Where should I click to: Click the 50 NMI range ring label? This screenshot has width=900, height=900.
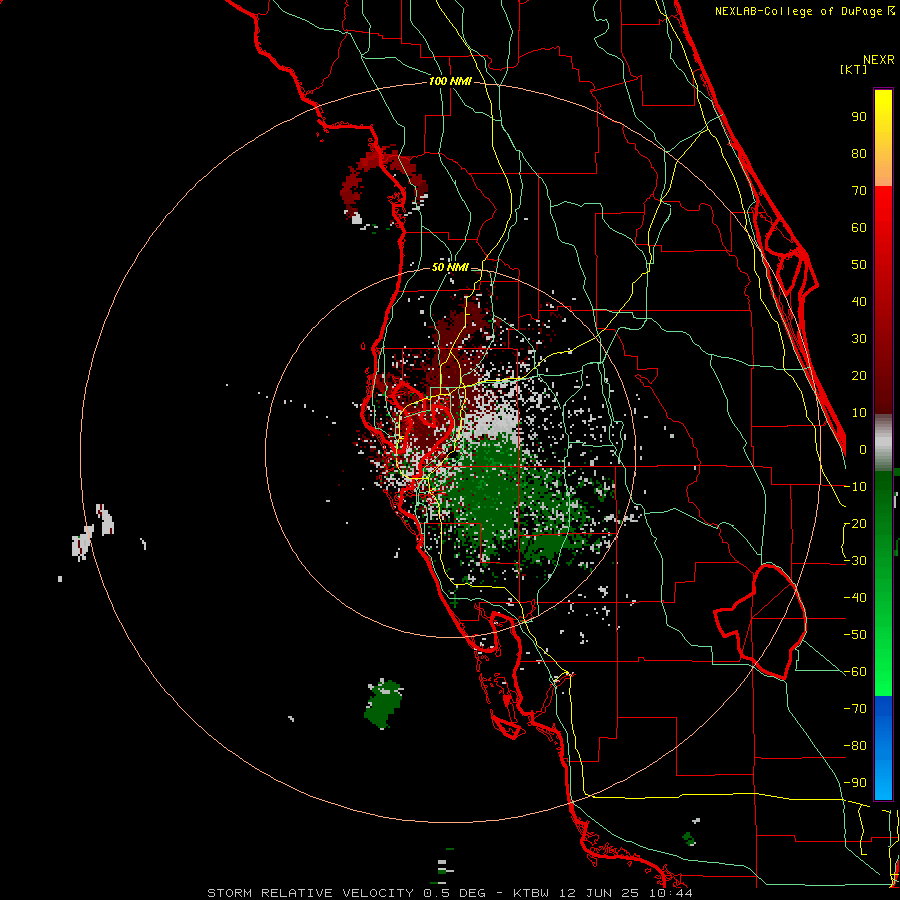click(450, 267)
